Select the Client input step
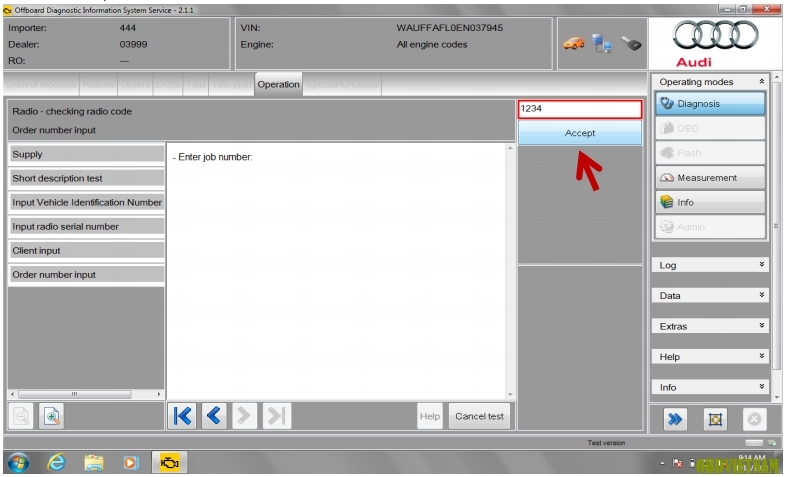The width and height of the screenshot is (786, 477). pos(86,251)
